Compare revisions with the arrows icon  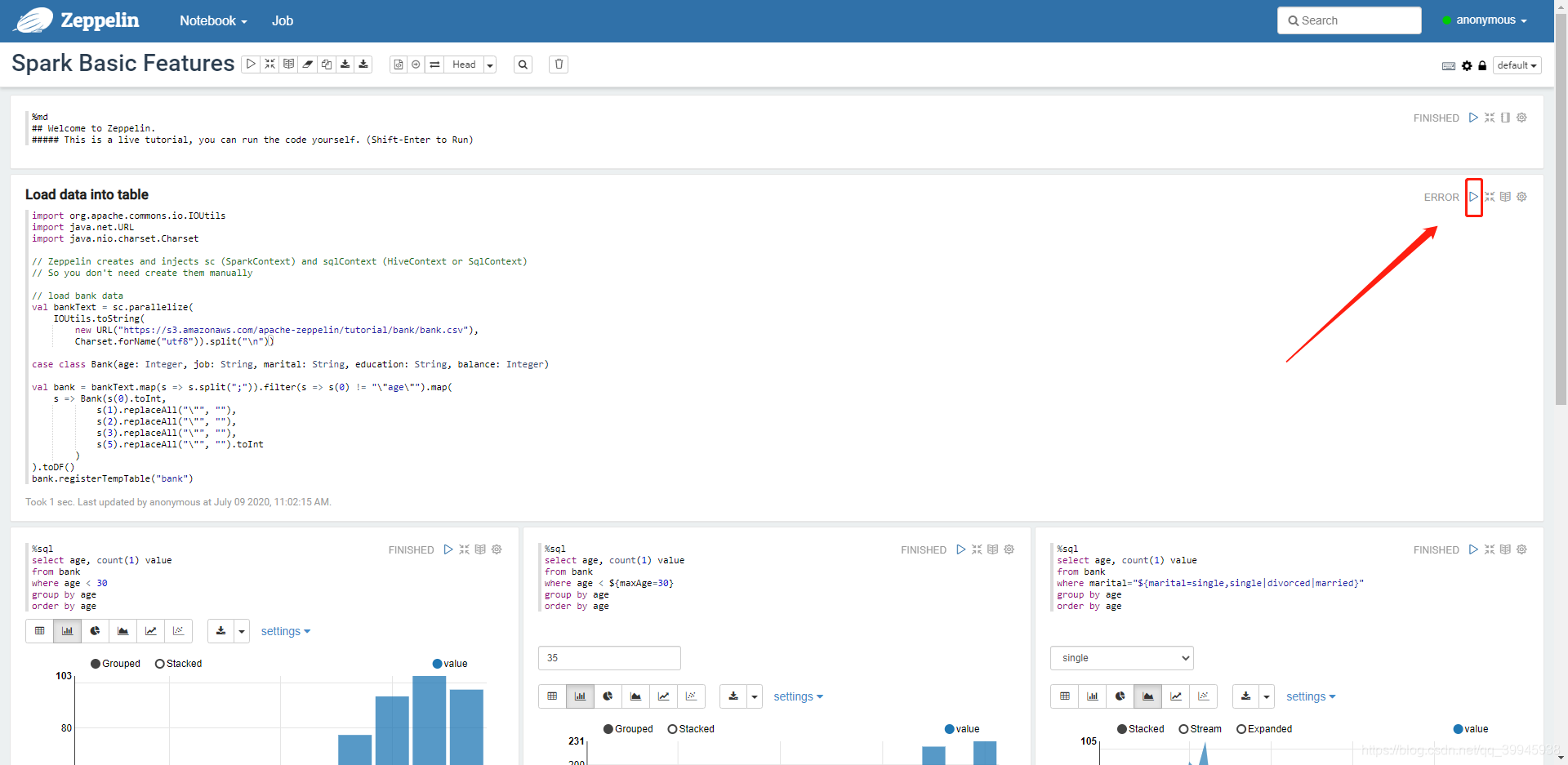pos(434,64)
